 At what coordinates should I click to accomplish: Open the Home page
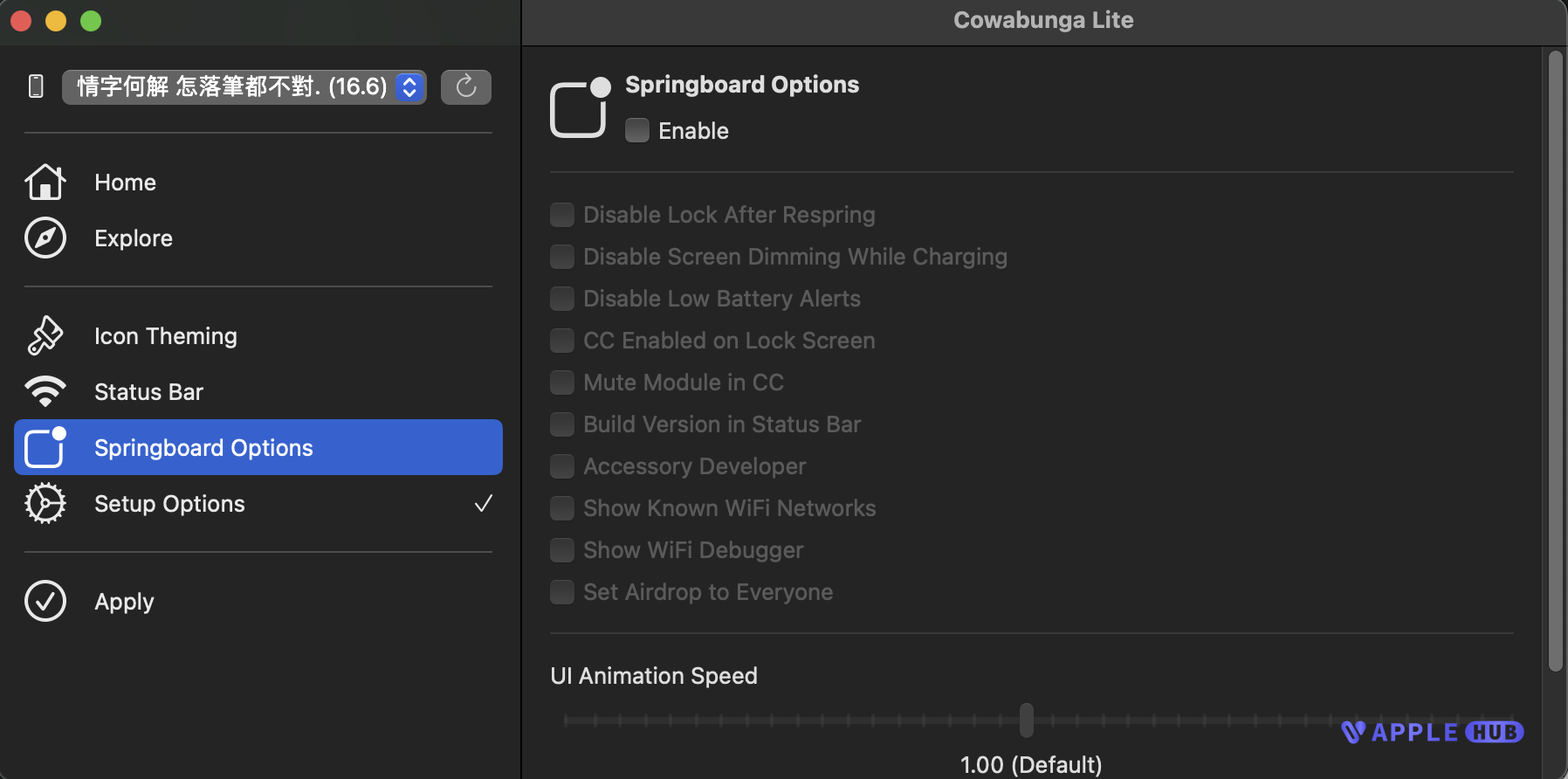coord(258,183)
